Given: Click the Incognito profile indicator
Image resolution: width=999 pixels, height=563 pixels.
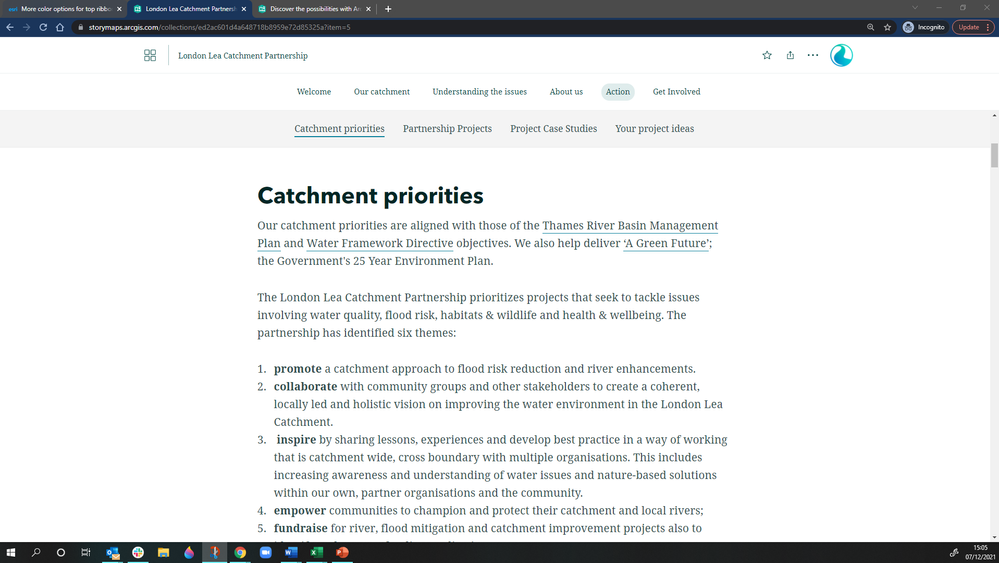Looking at the screenshot, I should click(924, 27).
